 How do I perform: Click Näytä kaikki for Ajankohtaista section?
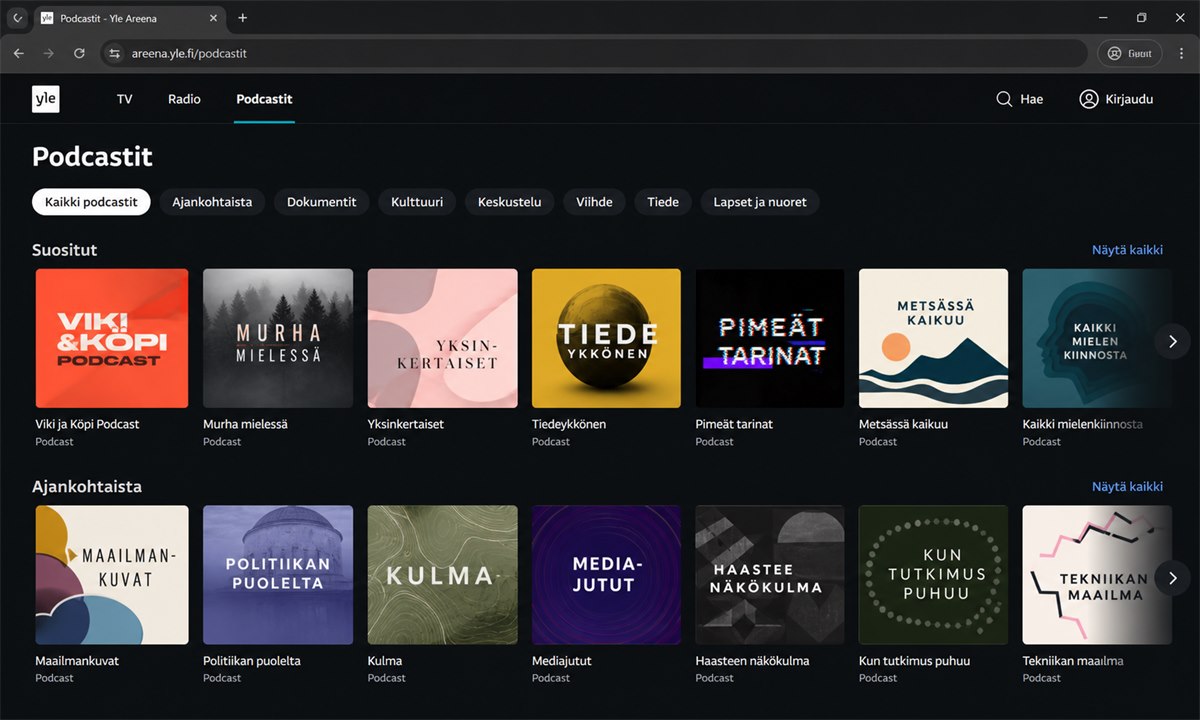pyautogui.click(x=1127, y=487)
